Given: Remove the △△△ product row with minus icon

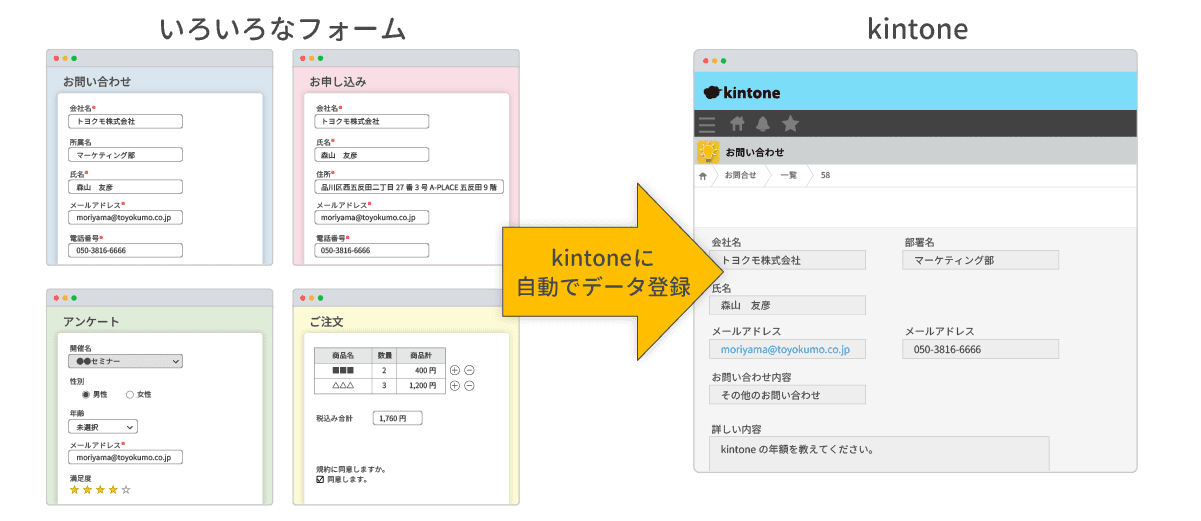Looking at the screenshot, I should (470, 385).
